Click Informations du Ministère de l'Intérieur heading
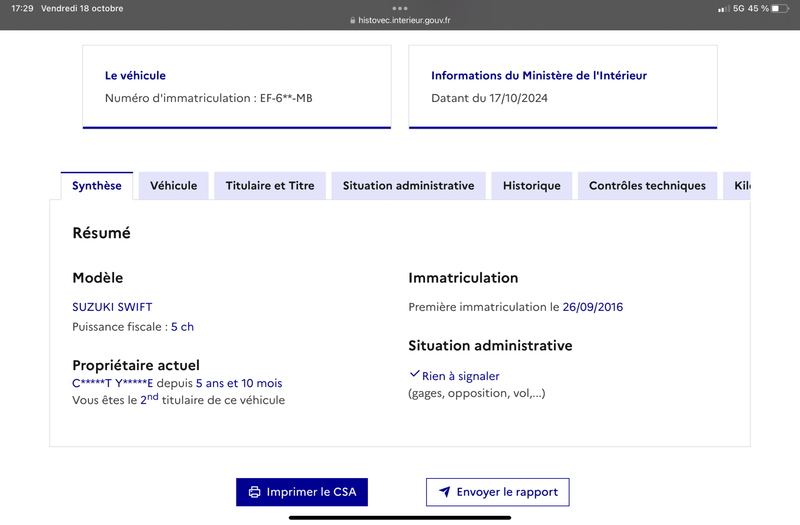 (x=539, y=76)
